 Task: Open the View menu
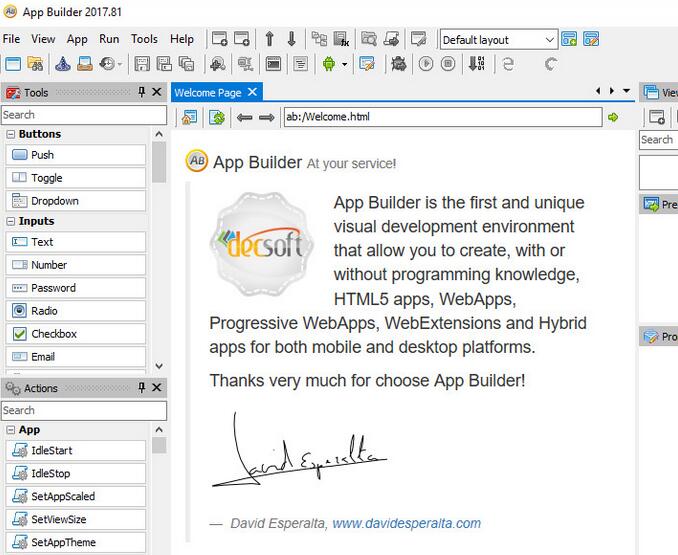pos(43,39)
